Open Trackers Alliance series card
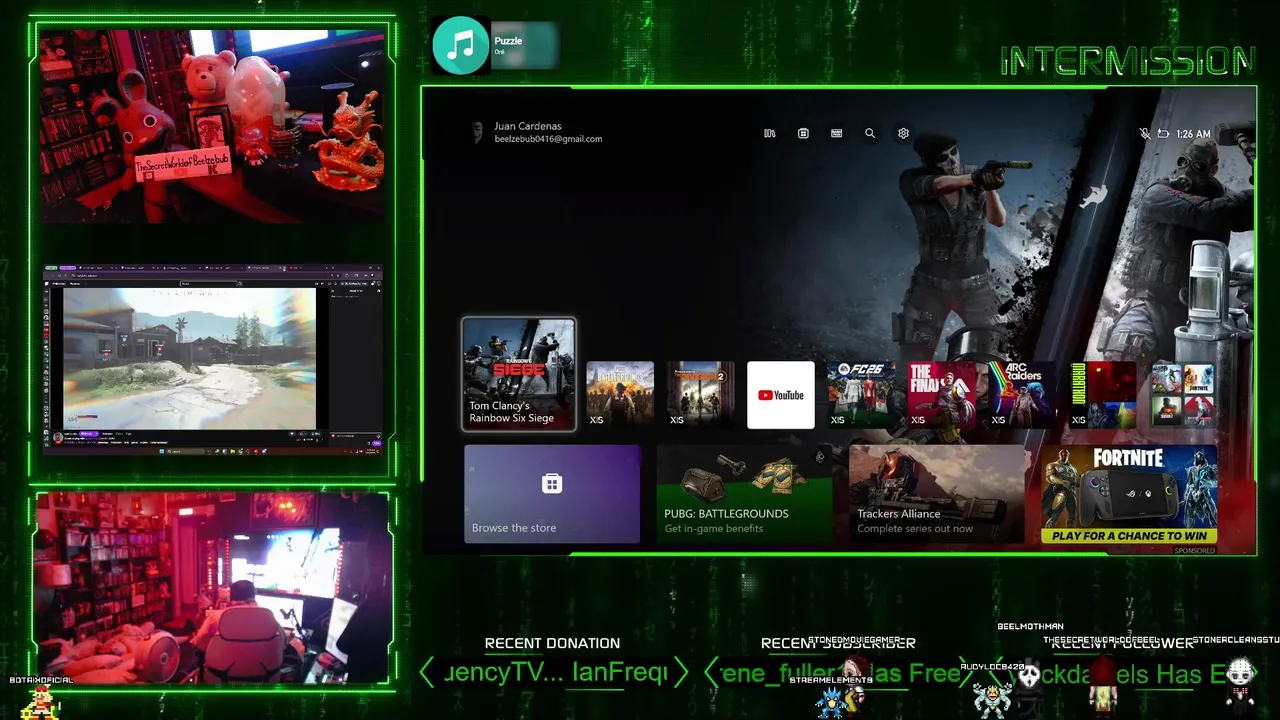 pos(936,494)
